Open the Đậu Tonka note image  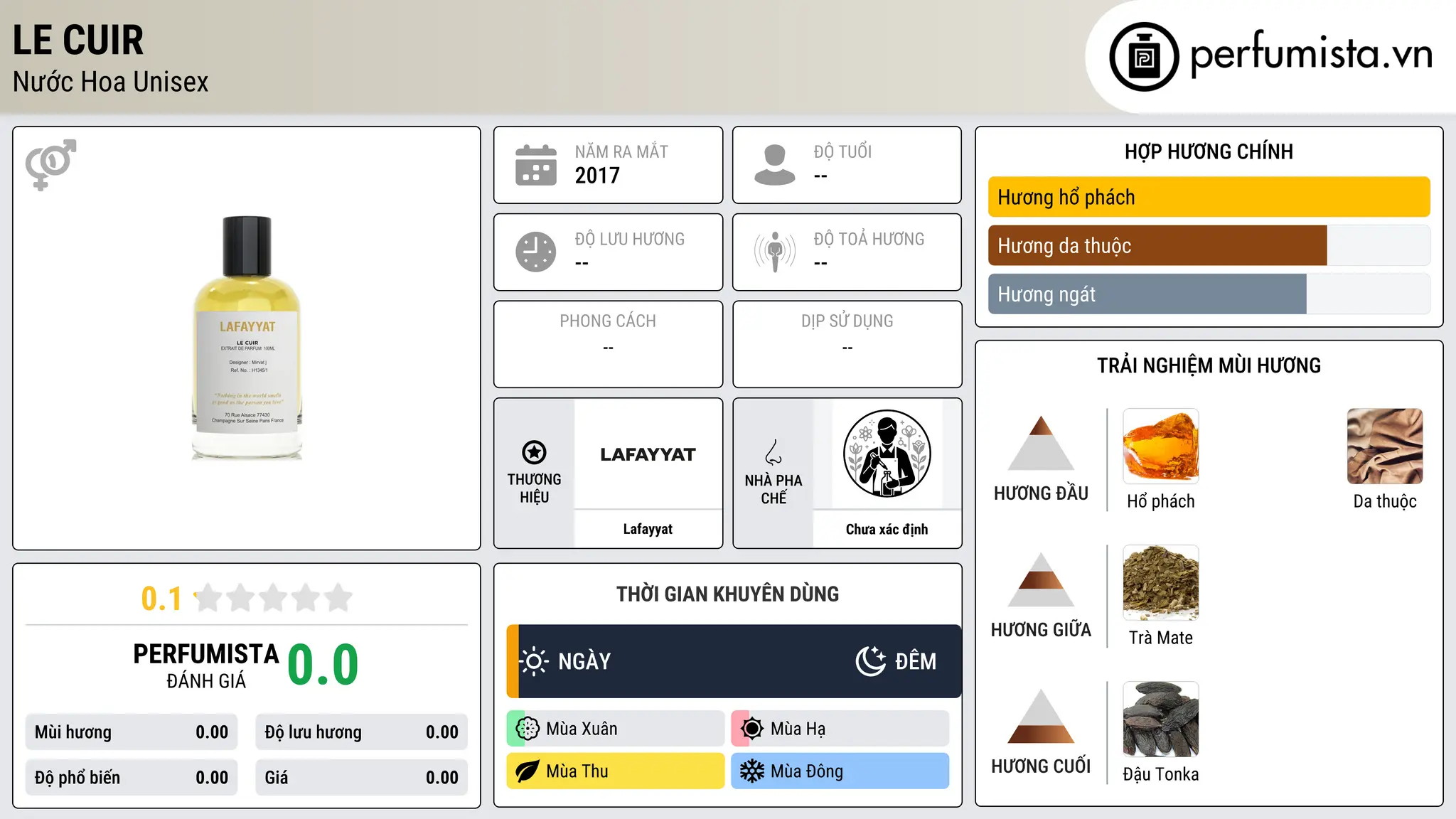point(1161,719)
